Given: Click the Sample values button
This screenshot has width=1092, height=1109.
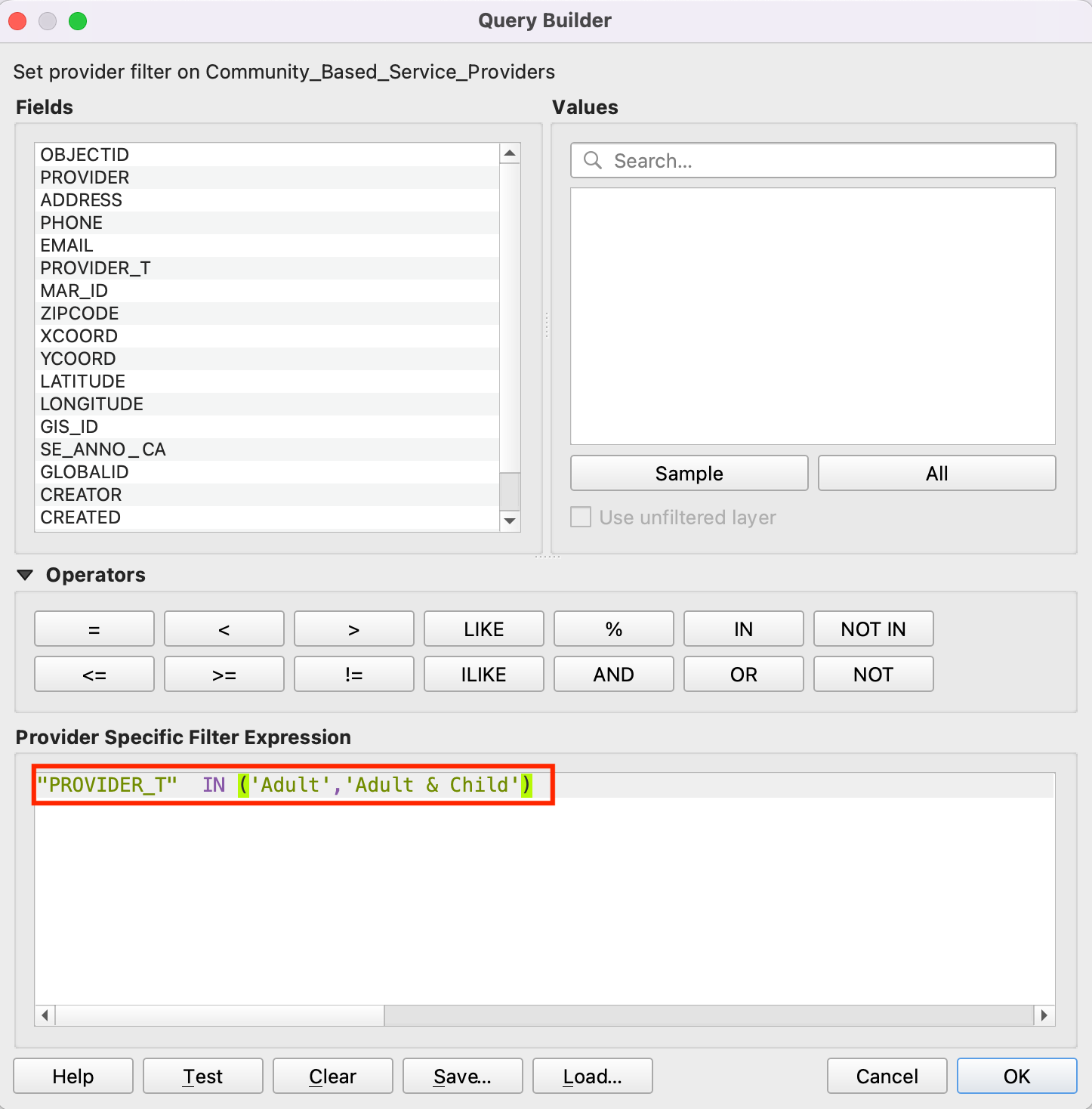Looking at the screenshot, I should [x=689, y=474].
